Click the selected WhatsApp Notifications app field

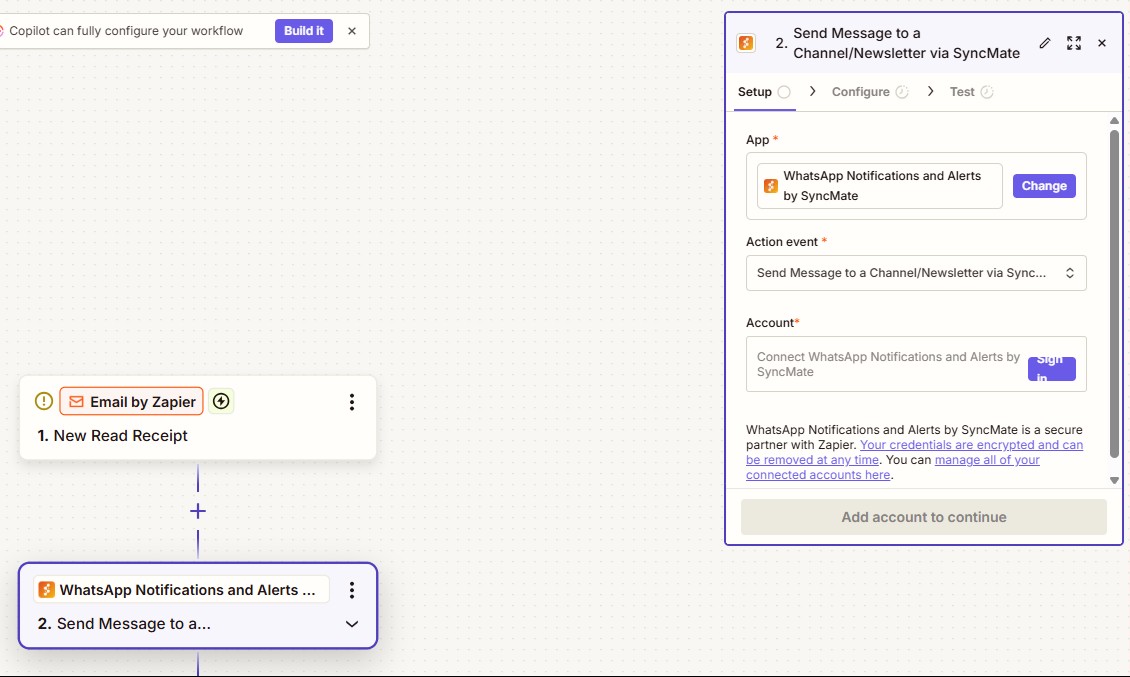tap(879, 186)
